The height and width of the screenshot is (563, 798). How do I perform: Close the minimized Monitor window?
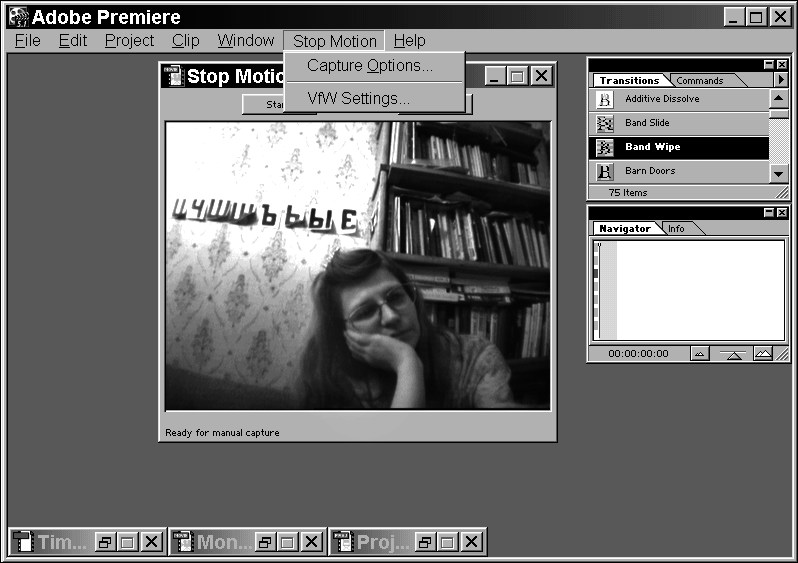(311, 542)
